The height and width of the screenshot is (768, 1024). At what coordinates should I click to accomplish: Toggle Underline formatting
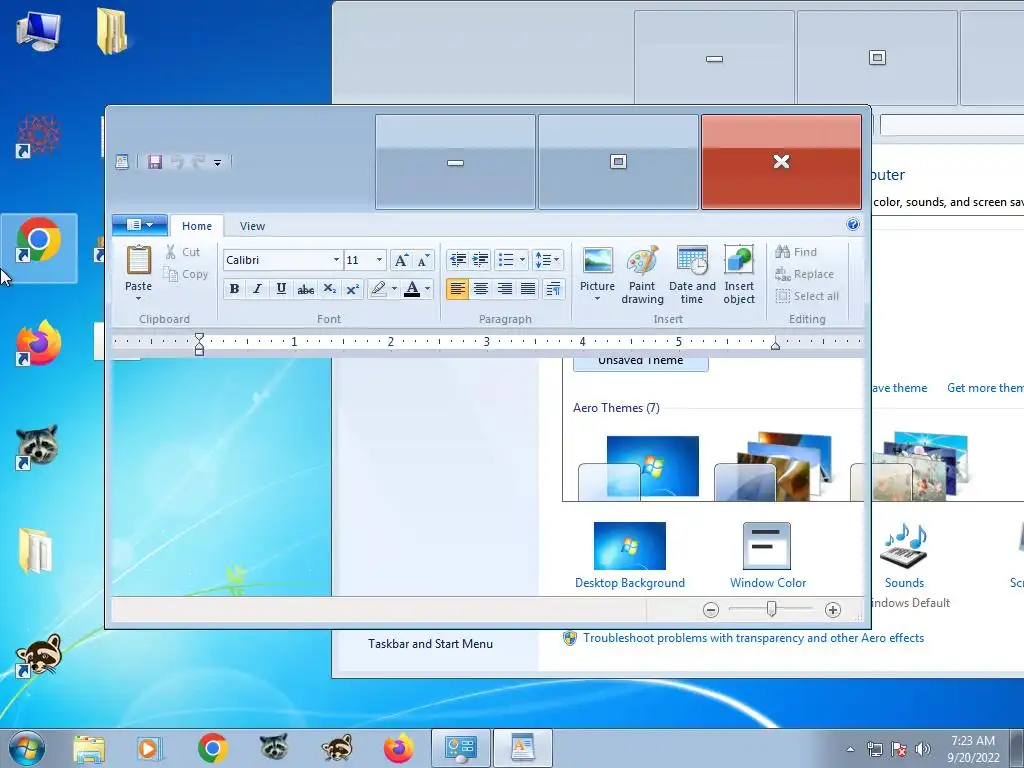(281, 289)
